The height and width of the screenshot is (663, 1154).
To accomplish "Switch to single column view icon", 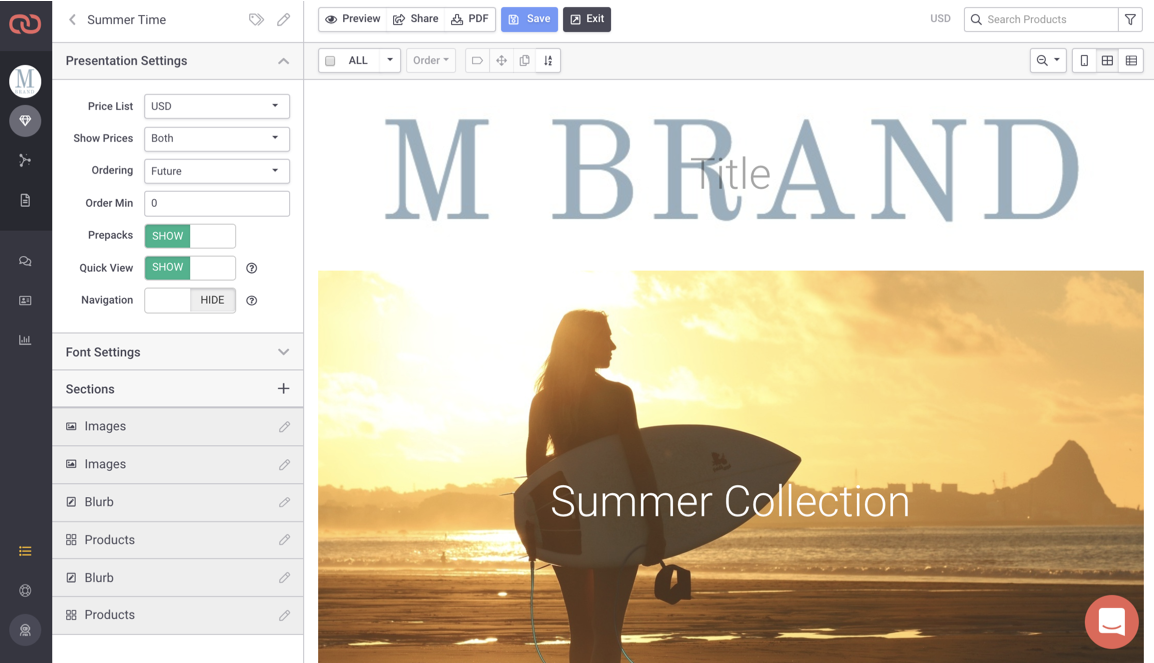I will (1084, 60).
